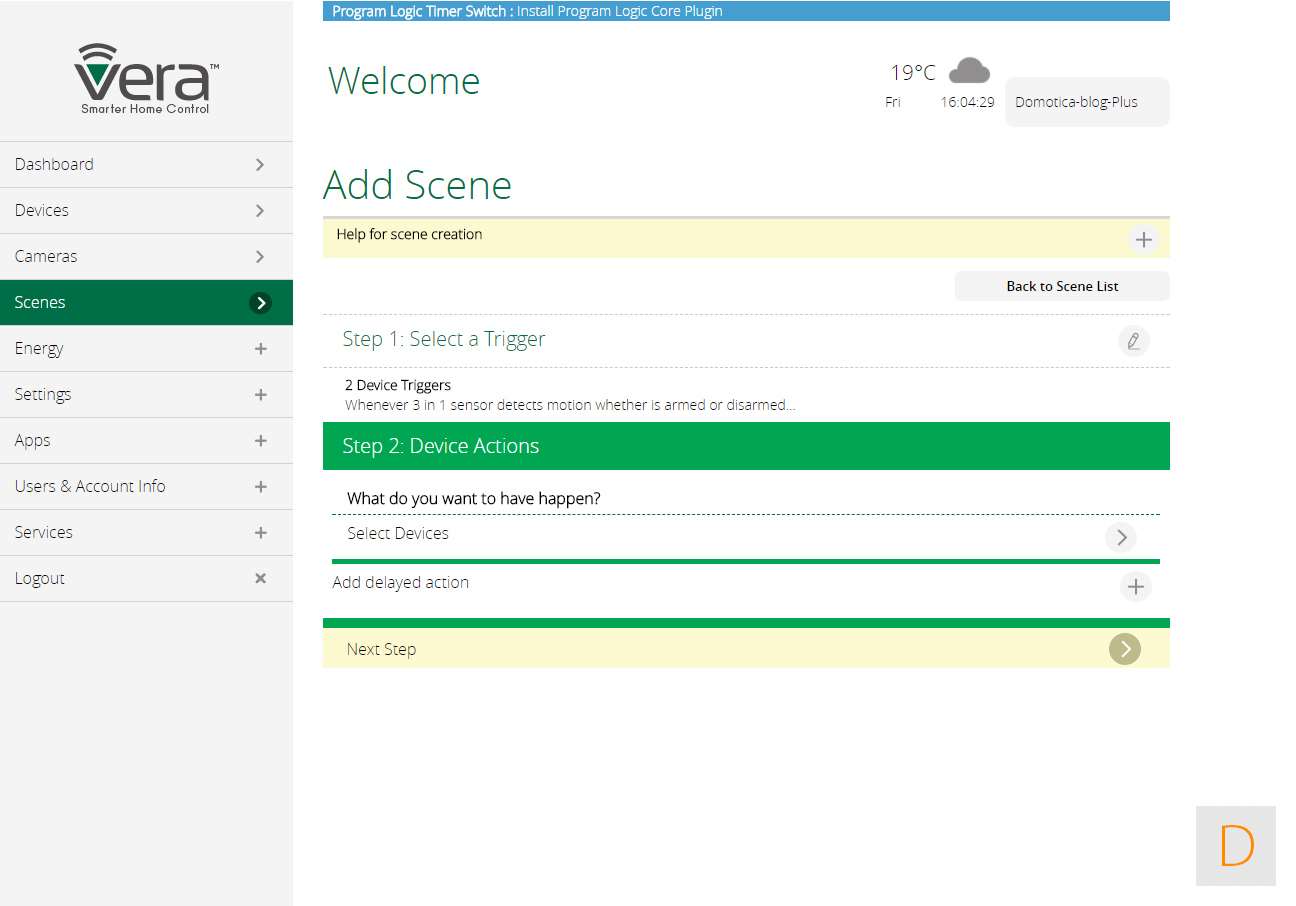Click the Step 2: Device Actions header
The image size is (1296, 906).
coord(745,446)
